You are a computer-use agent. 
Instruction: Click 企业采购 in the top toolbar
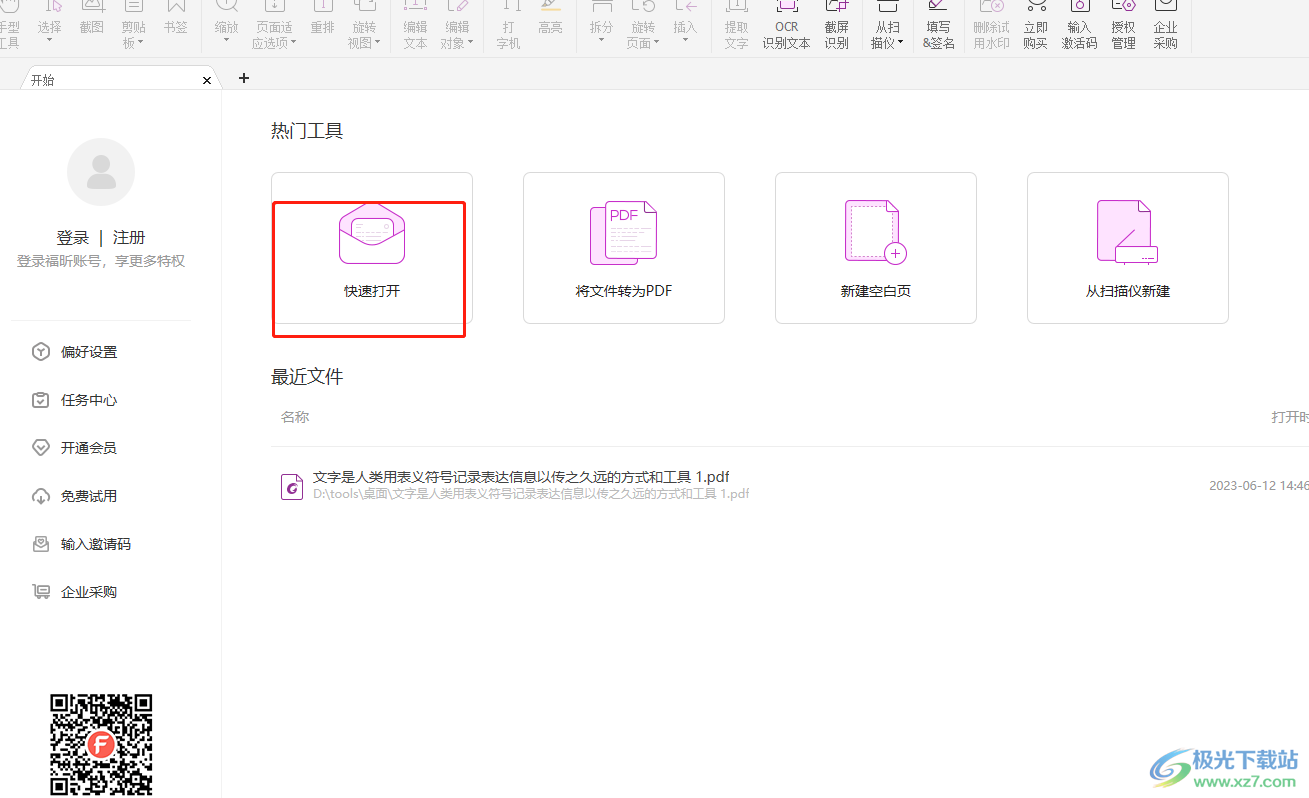click(1166, 27)
